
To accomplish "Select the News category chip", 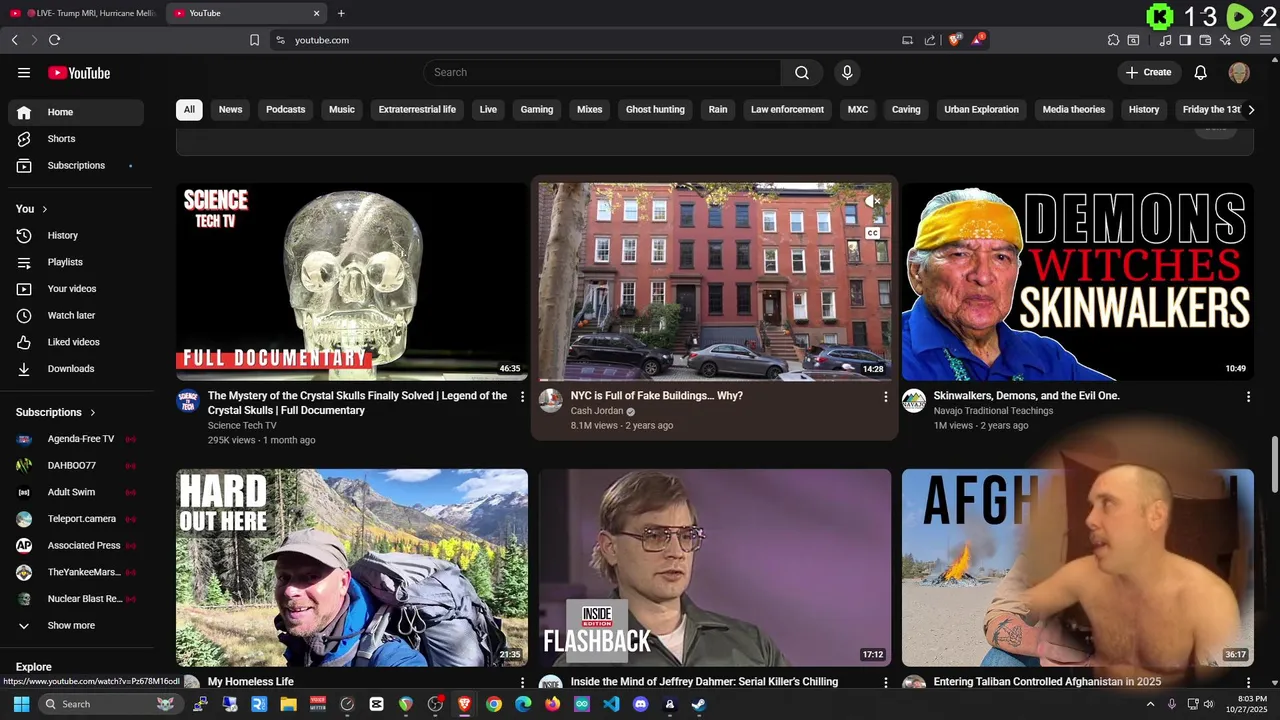I will (231, 110).
